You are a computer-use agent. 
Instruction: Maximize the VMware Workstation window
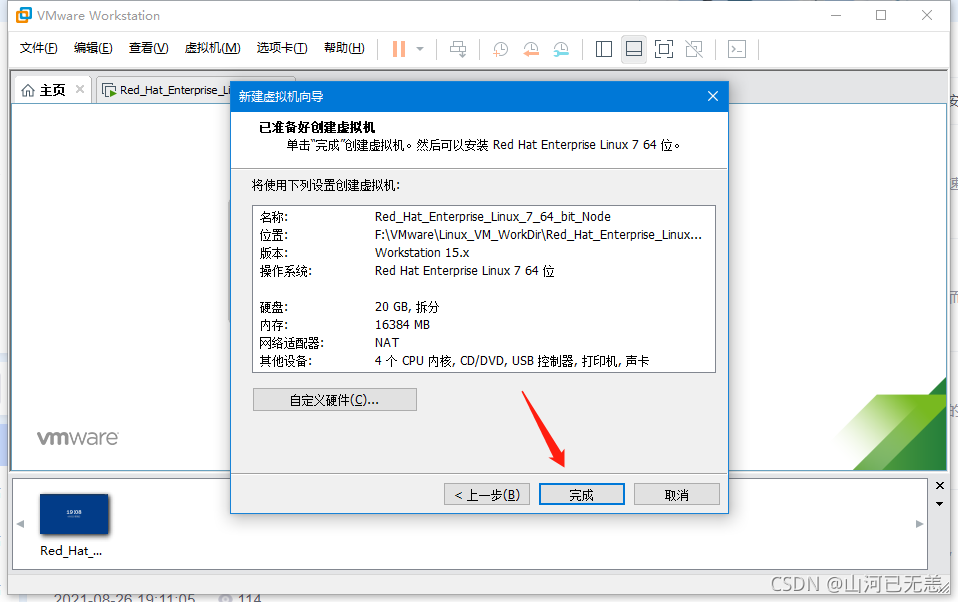click(x=881, y=15)
